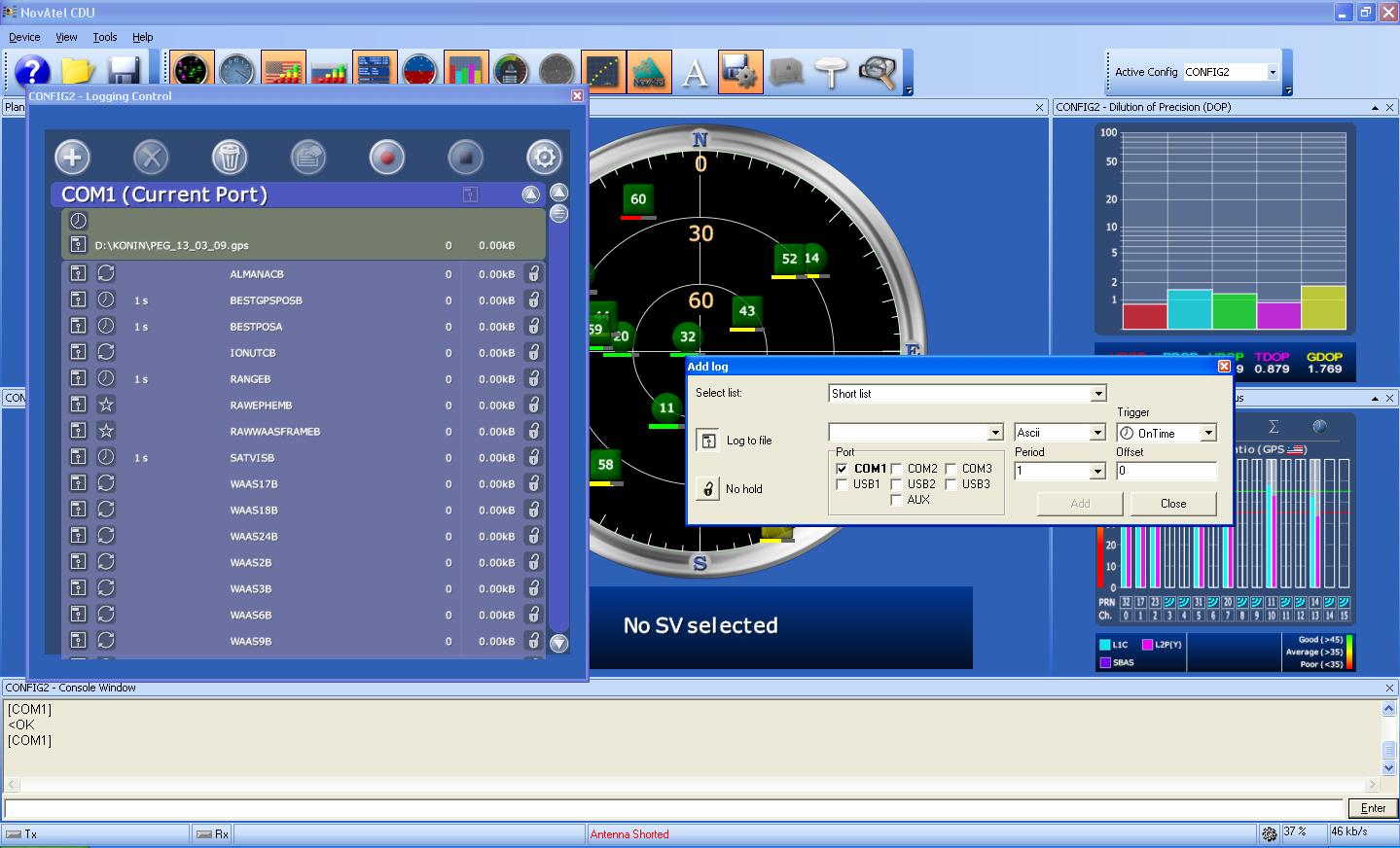
Task: Click the X remove button in Logging Control toolbar
Action: coord(151,157)
